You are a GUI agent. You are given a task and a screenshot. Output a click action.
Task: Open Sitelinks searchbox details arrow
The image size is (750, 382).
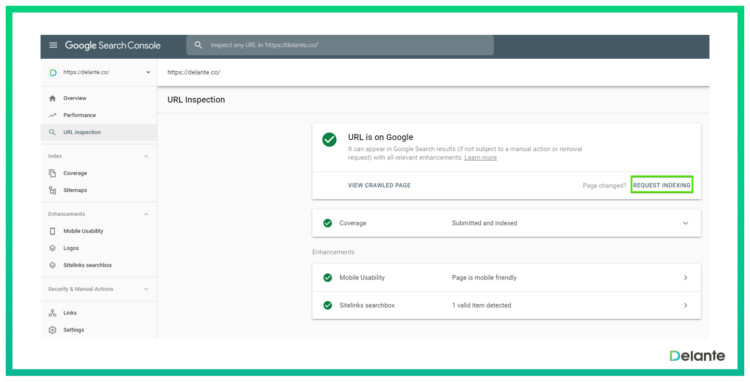[x=685, y=305]
